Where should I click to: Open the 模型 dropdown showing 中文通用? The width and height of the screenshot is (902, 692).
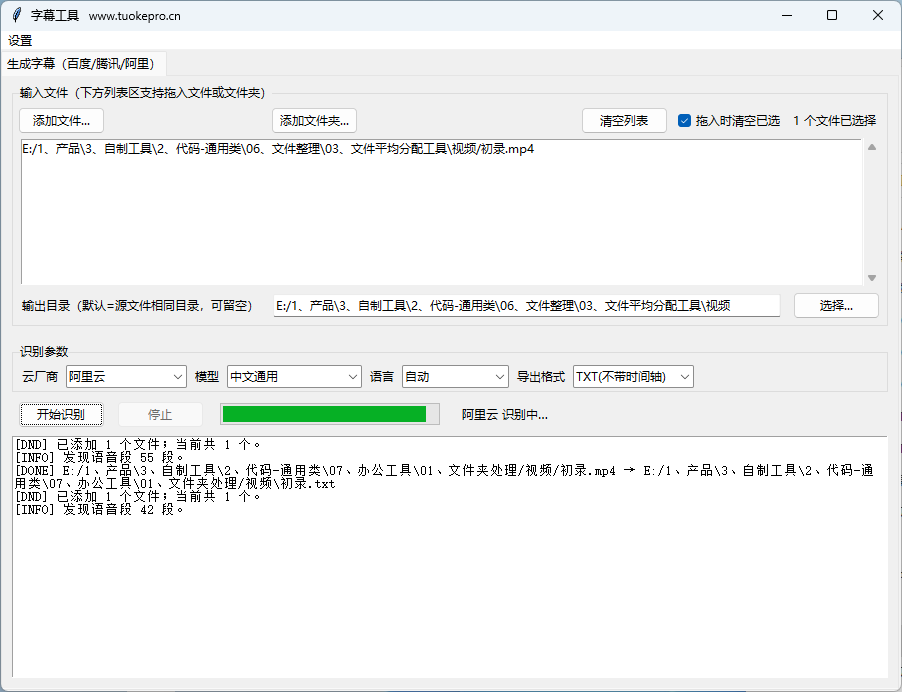click(294, 377)
